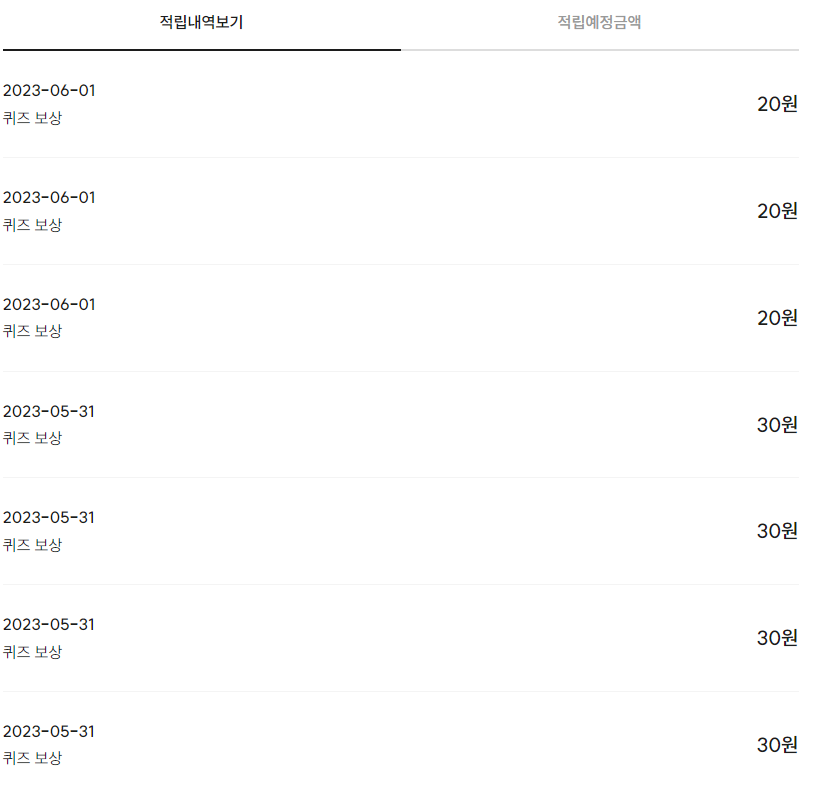Image resolution: width=816 pixels, height=792 pixels.
Task: Switch to the 적립예정금액 tab
Action: pyautogui.click(x=600, y=22)
